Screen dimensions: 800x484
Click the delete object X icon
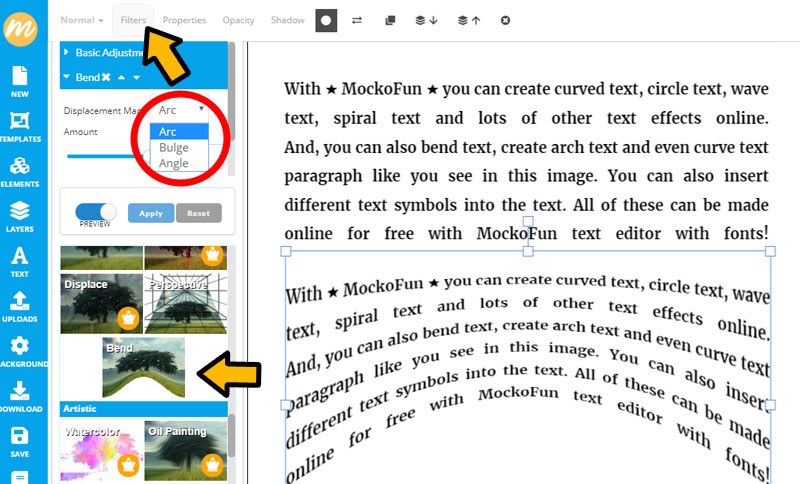click(505, 20)
